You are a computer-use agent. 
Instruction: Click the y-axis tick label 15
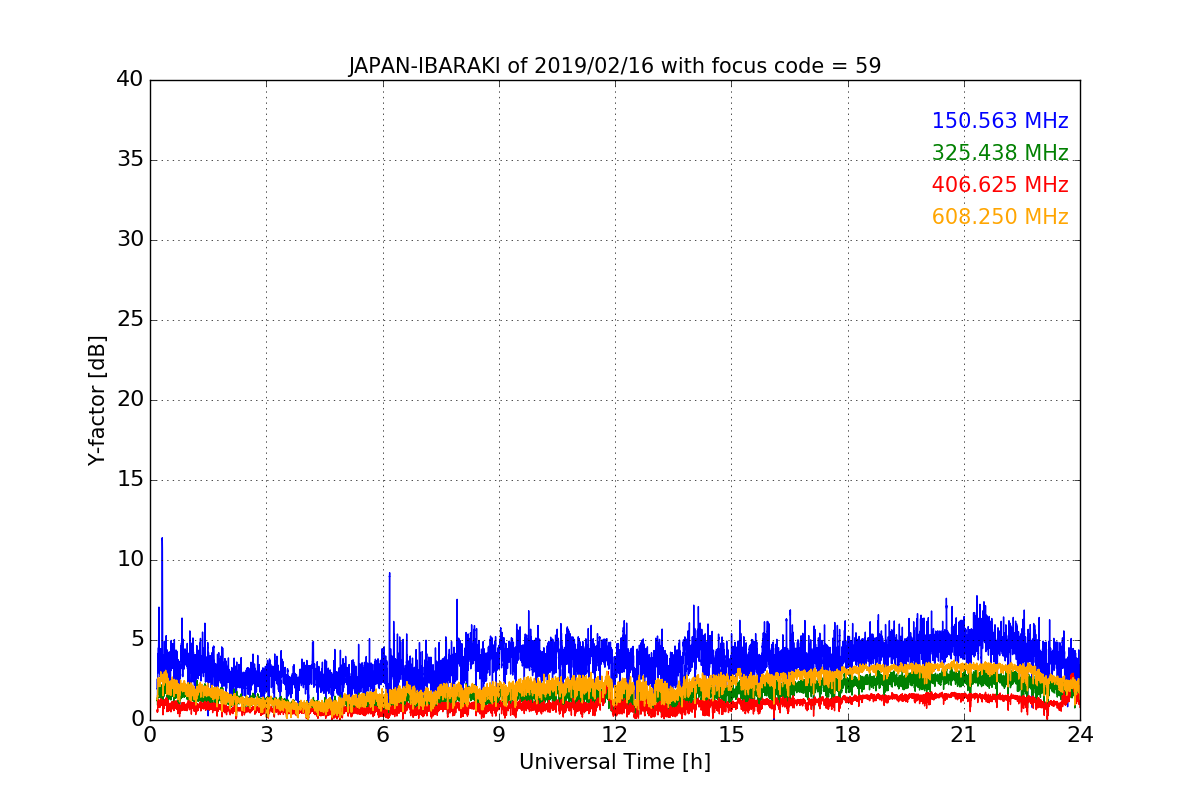coord(129,479)
